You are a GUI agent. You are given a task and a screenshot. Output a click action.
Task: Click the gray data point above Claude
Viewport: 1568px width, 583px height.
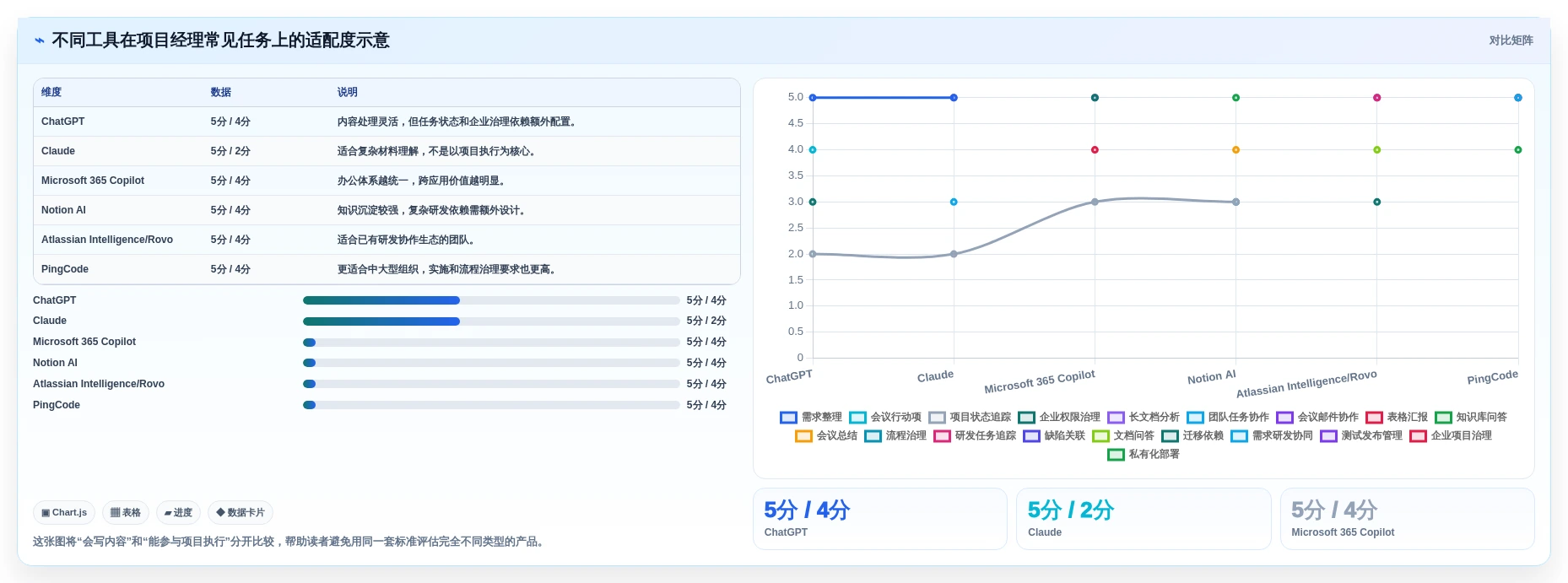coord(954,254)
